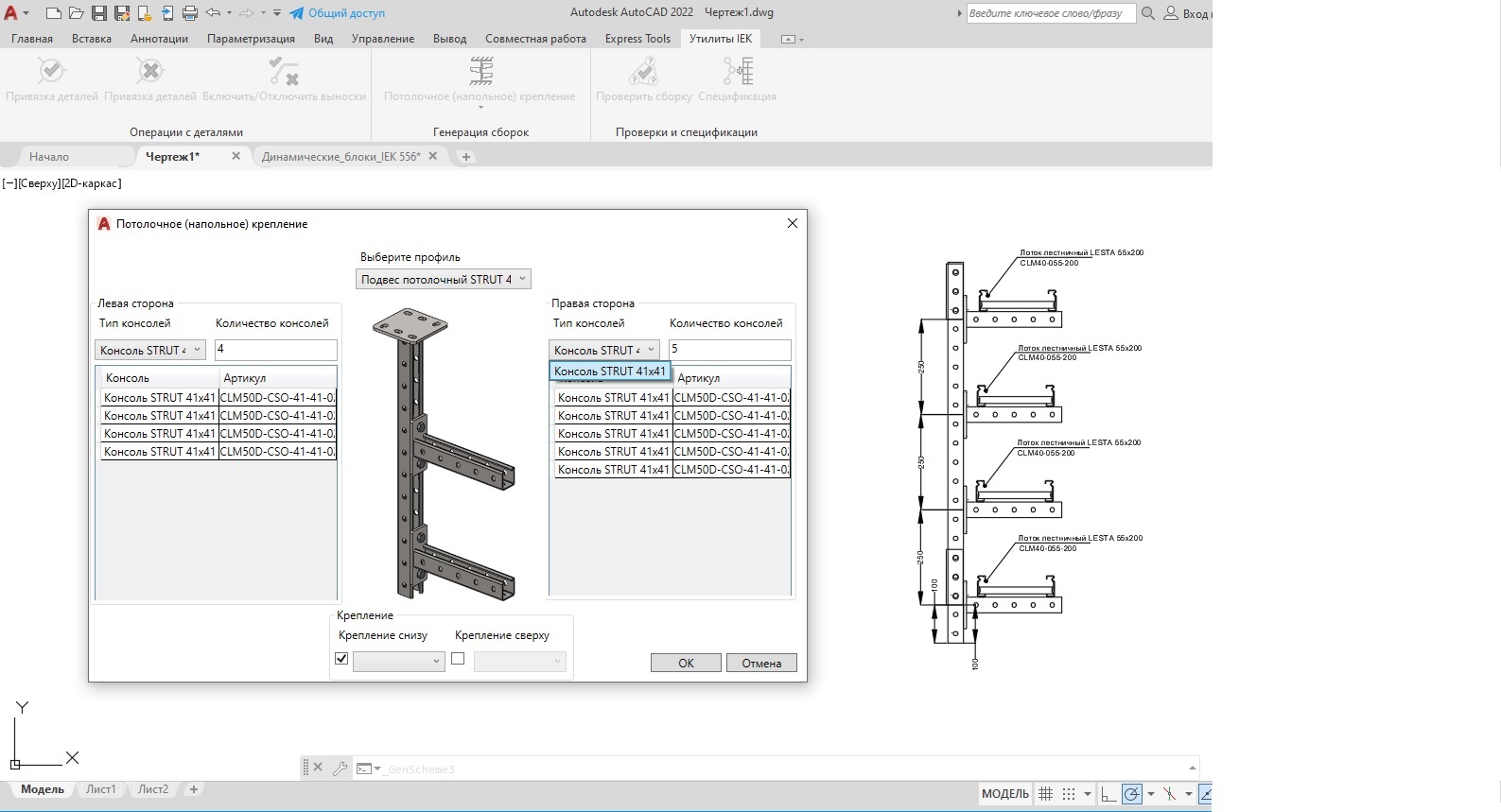Screen dimensions: 1501x812
Task: Click the keyword search input field
Action: pyautogui.click(x=1051, y=13)
